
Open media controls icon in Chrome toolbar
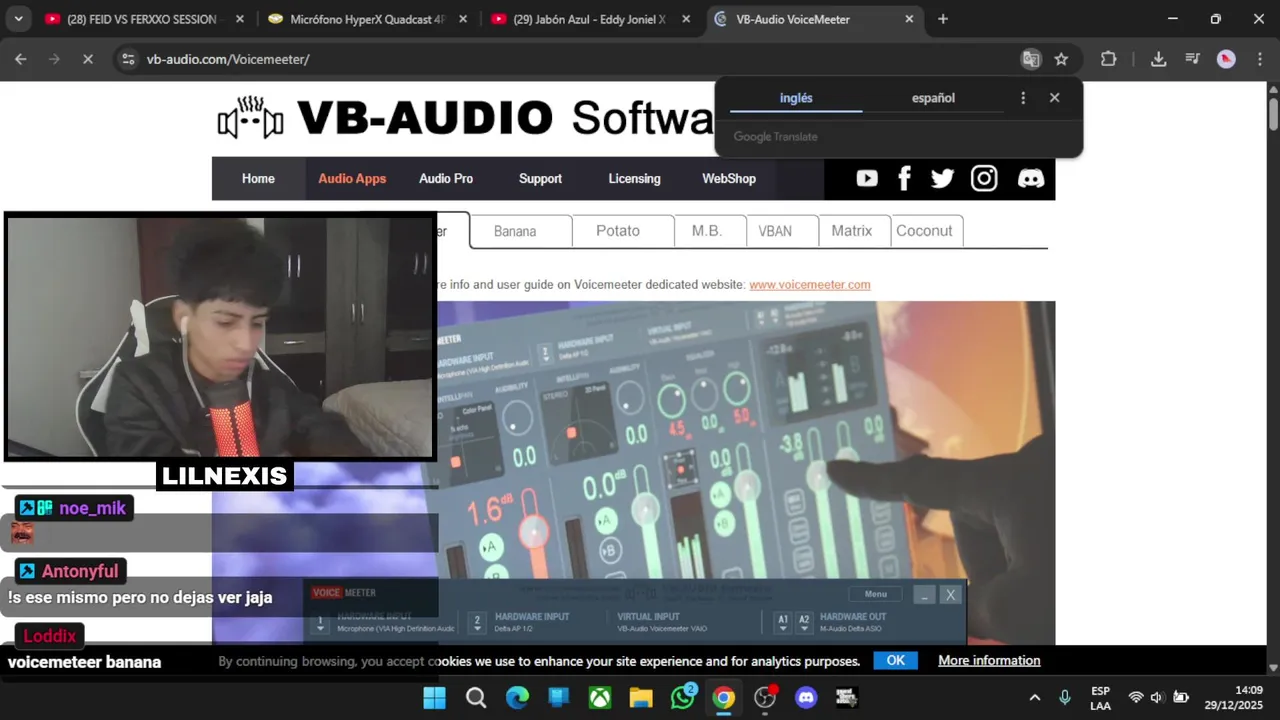click(1192, 59)
